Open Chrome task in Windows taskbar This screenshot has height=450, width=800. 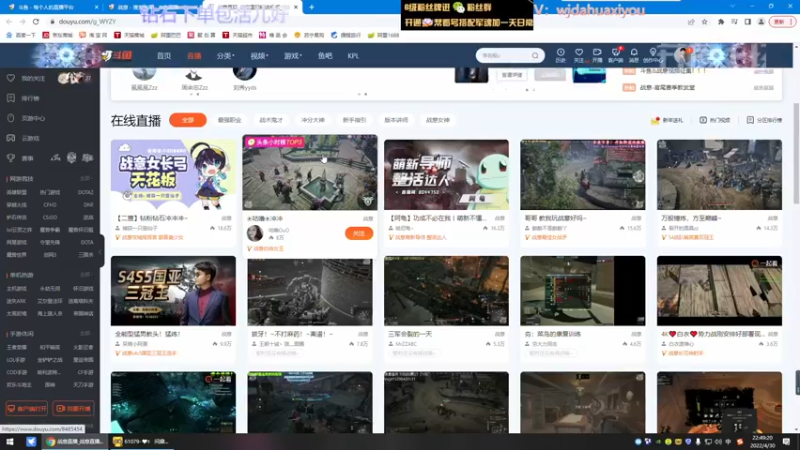click(x=75, y=441)
